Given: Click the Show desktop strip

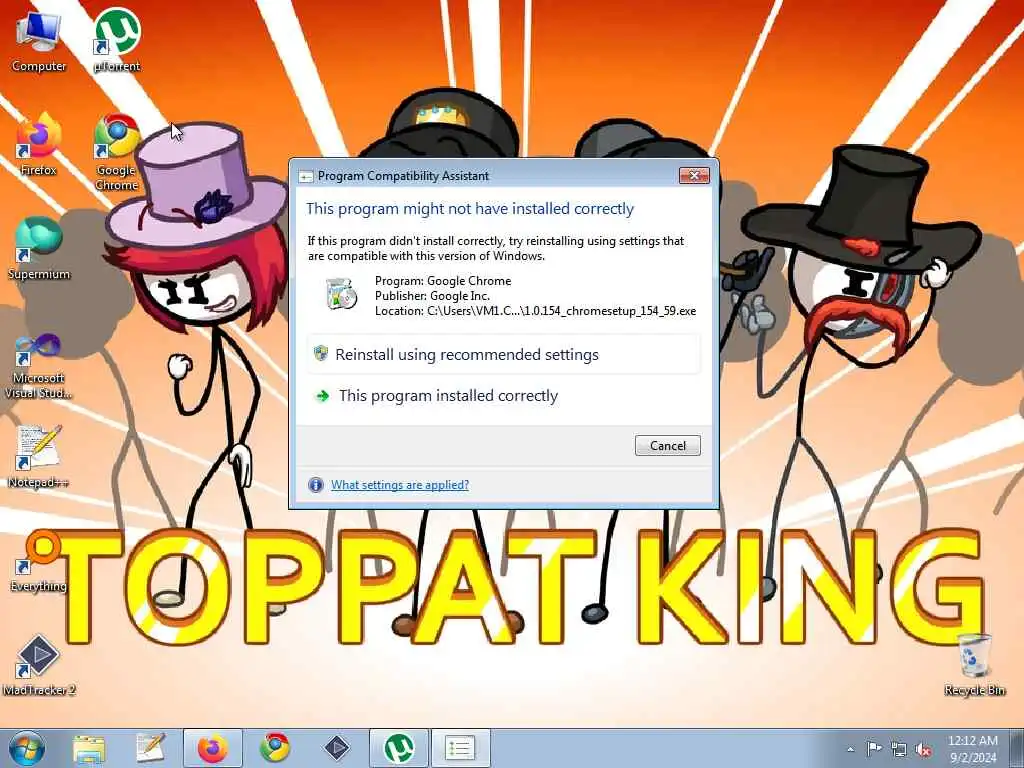Looking at the screenshot, I should point(1017,748).
